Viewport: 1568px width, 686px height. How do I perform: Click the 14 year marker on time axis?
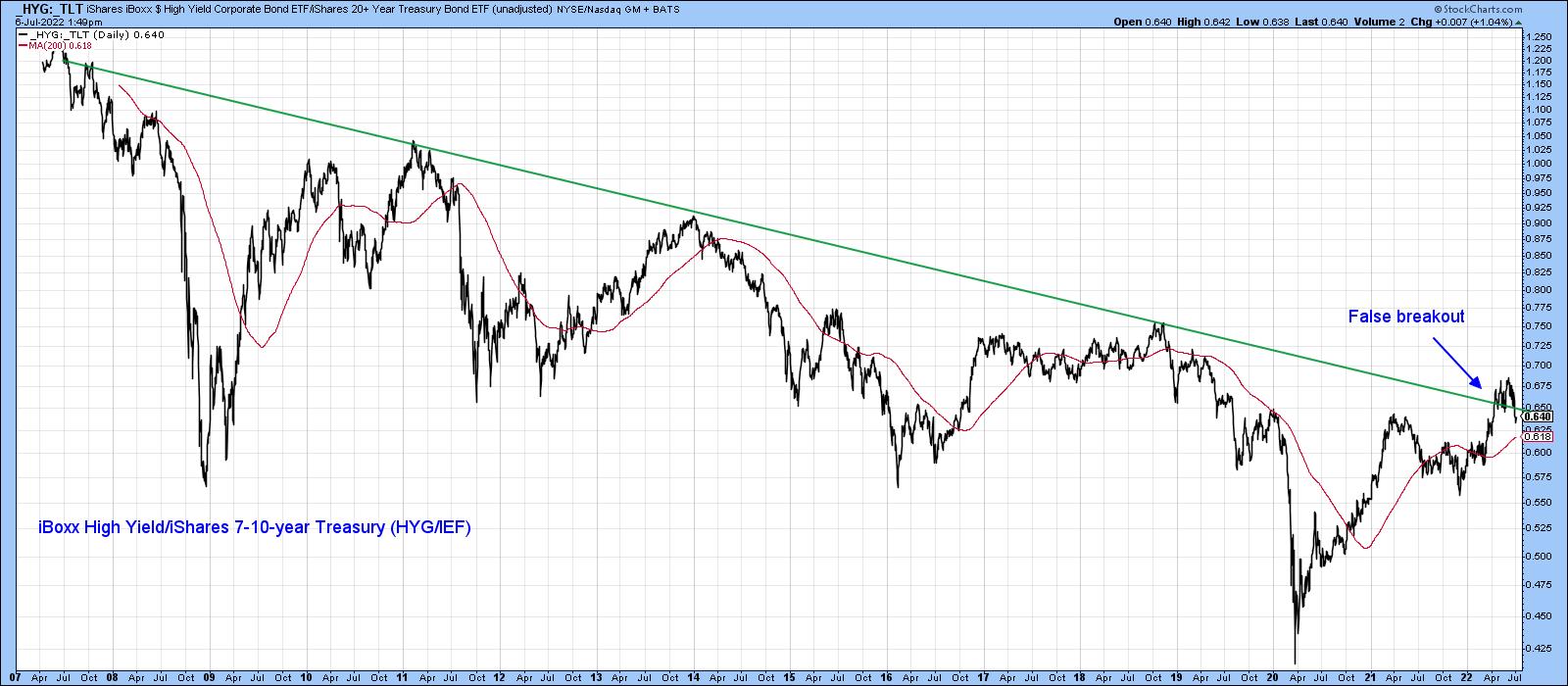[694, 677]
